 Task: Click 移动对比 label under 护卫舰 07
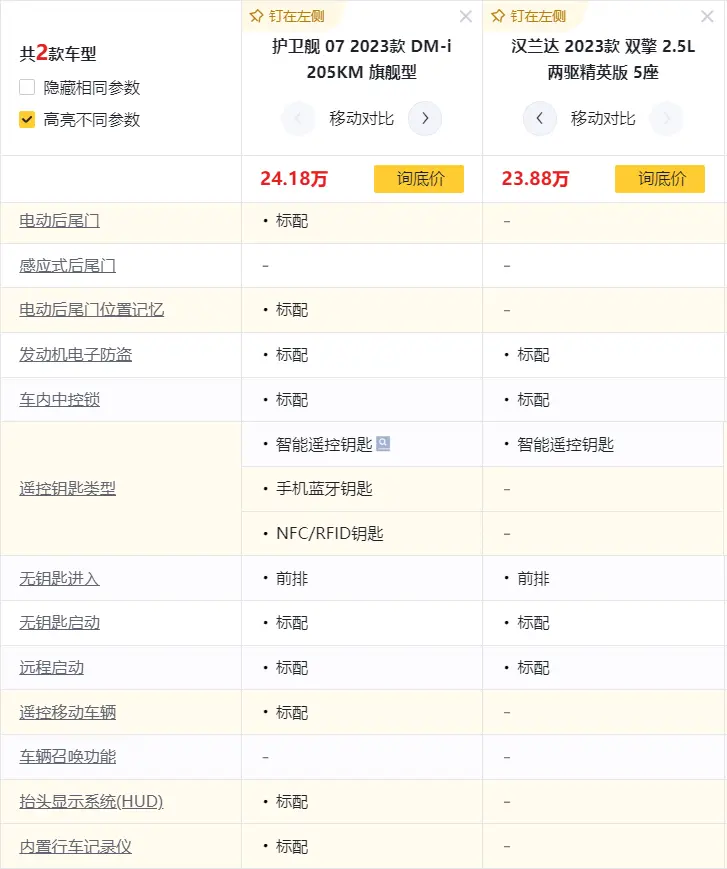361,119
